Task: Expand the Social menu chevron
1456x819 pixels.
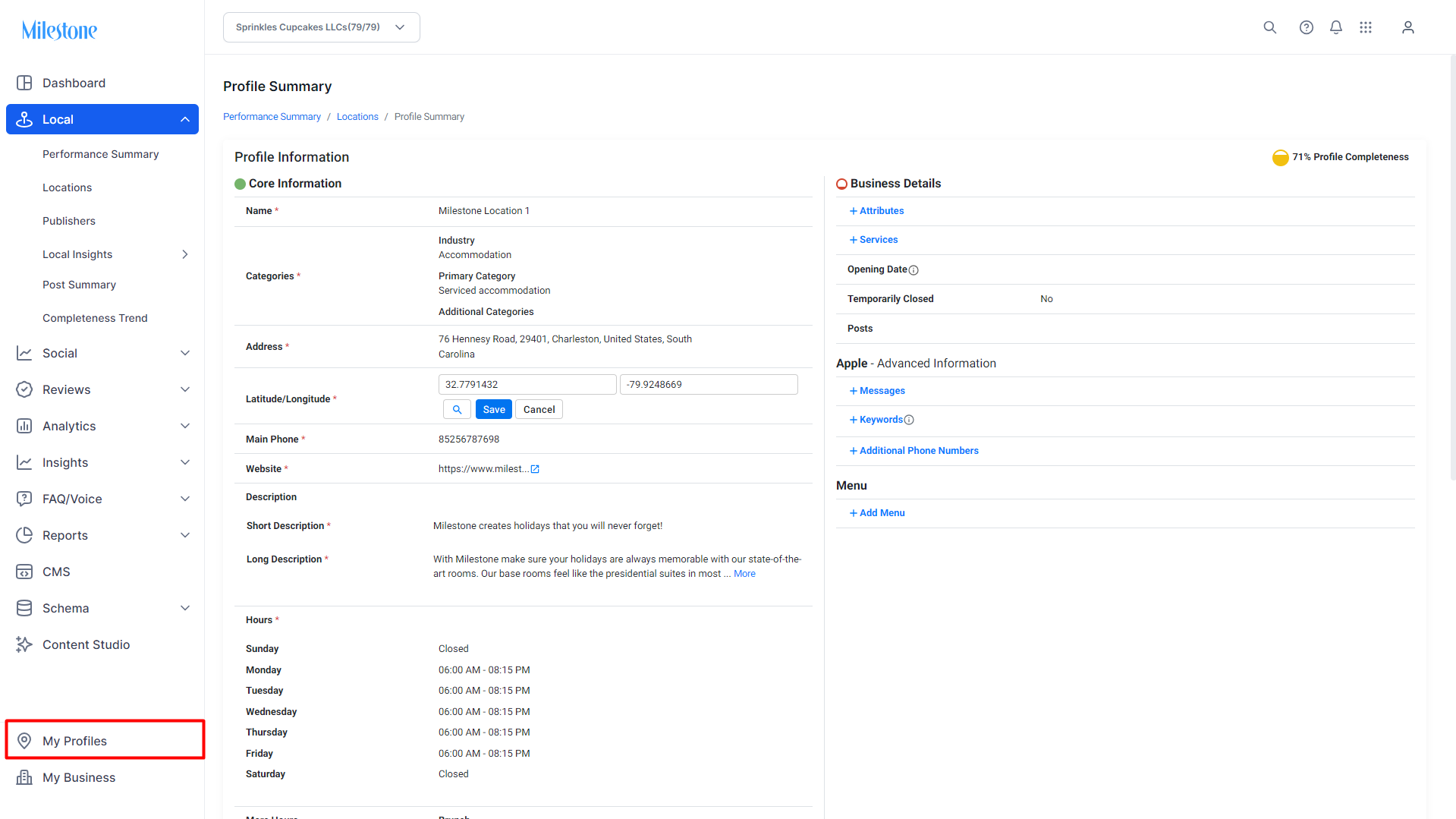Action: pos(184,353)
